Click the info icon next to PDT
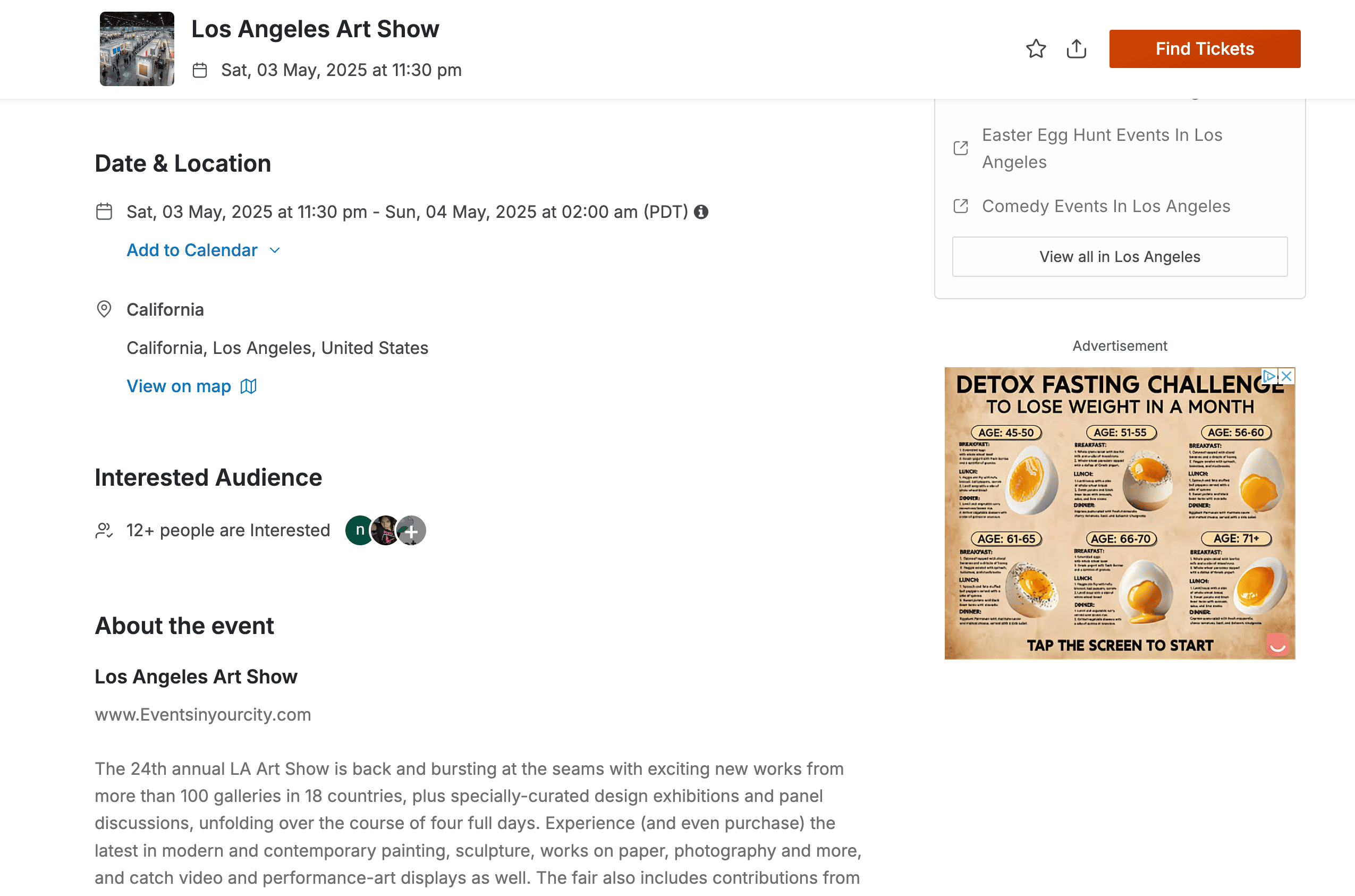Image resolution: width=1355 pixels, height=896 pixels. (701, 212)
